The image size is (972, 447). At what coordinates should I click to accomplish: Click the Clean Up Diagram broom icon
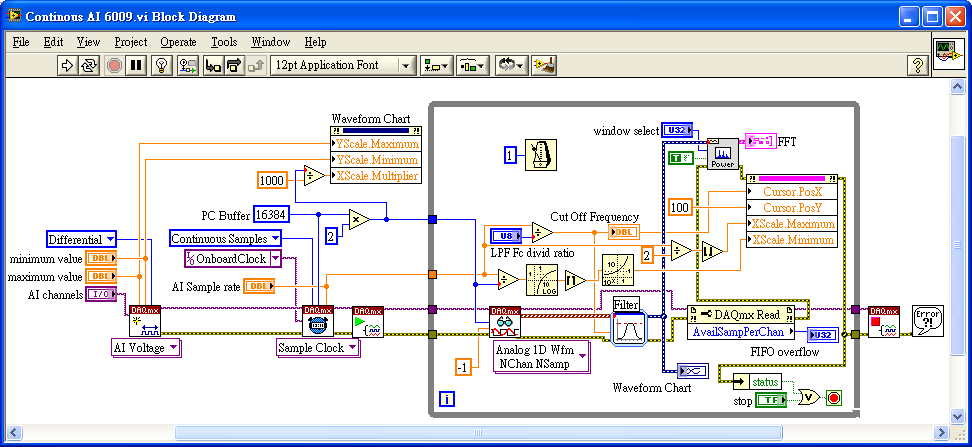[x=545, y=65]
